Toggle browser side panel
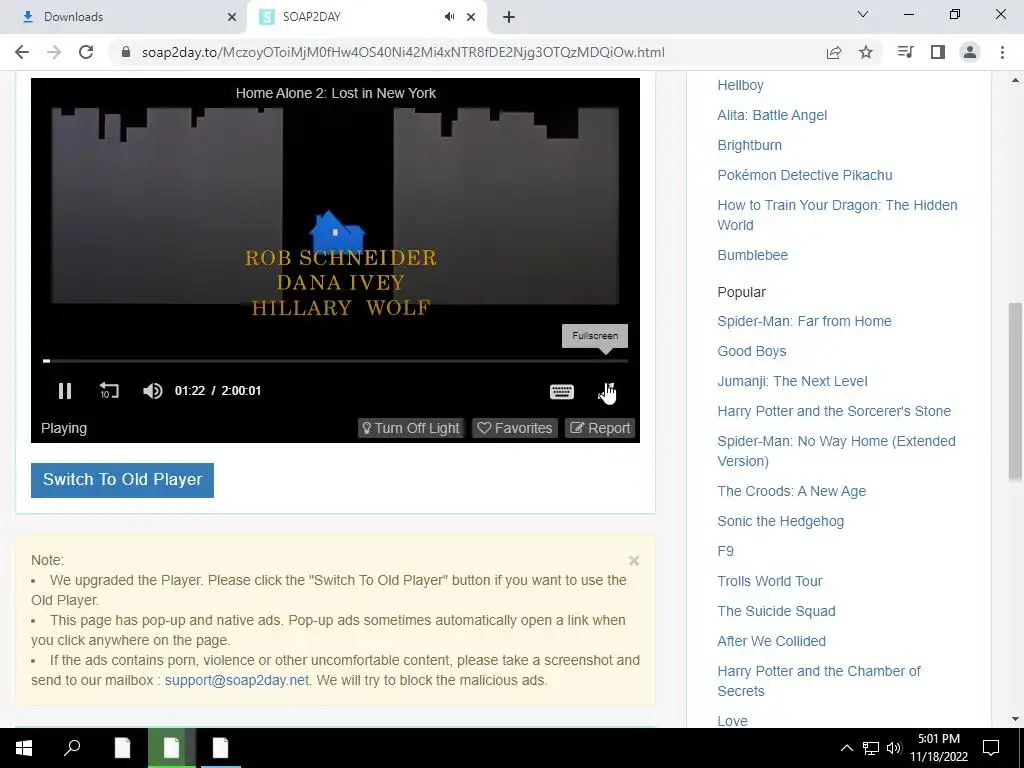The image size is (1024, 768). (938, 52)
